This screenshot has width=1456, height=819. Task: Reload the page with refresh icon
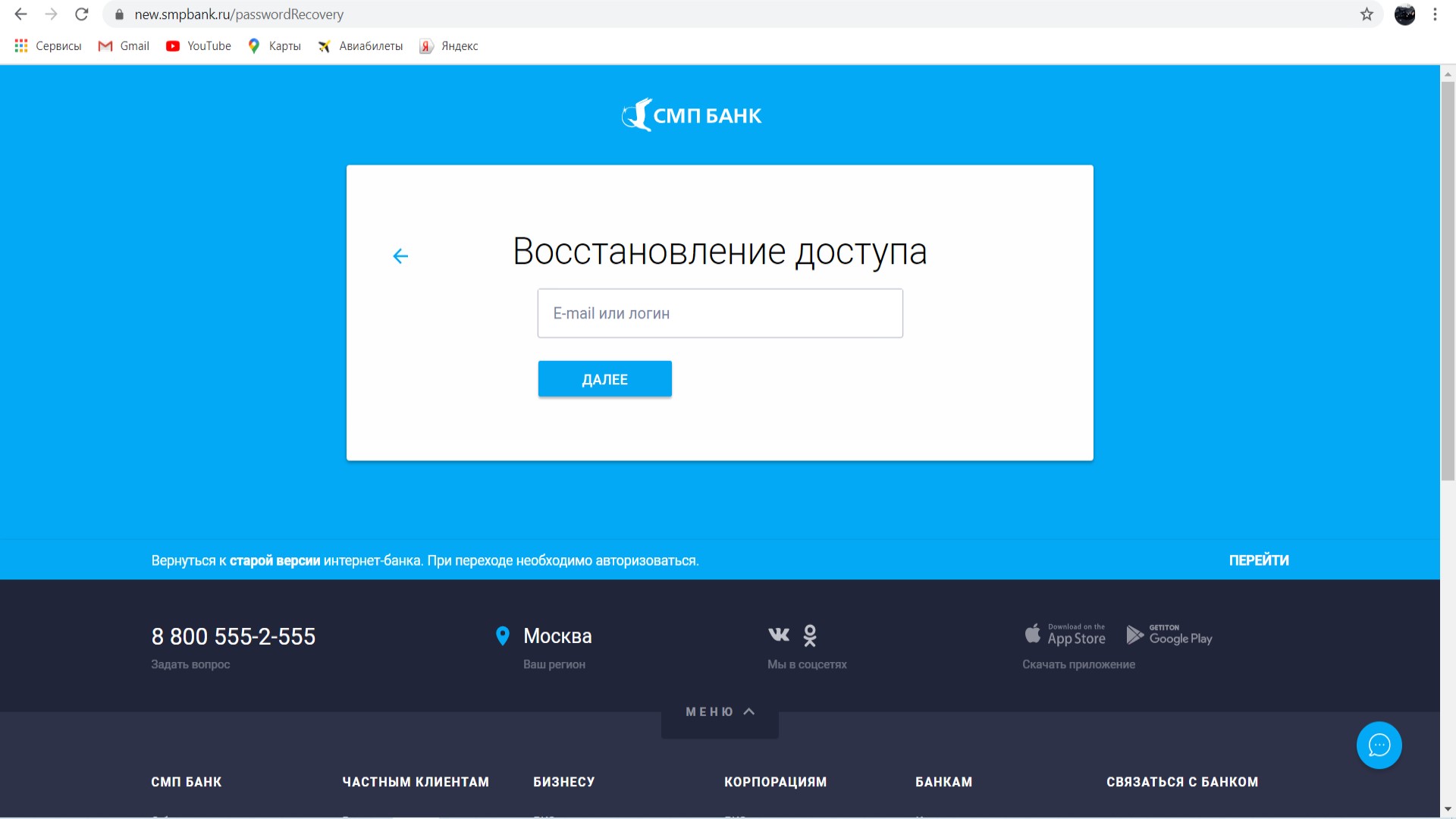coord(82,14)
